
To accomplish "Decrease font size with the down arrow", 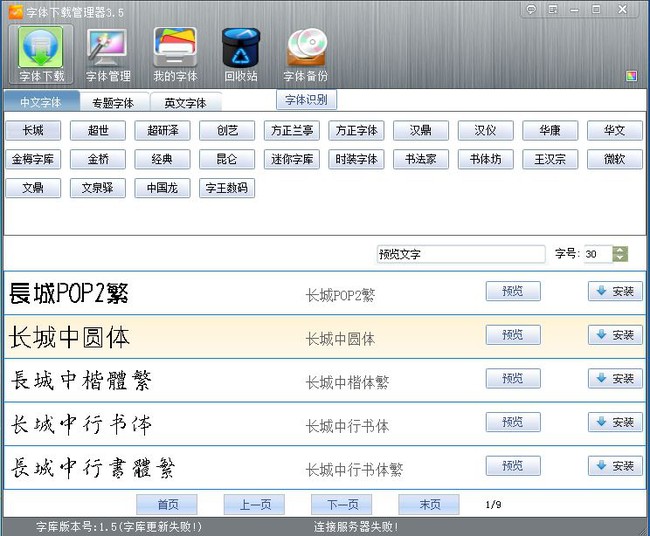I will pos(620,258).
